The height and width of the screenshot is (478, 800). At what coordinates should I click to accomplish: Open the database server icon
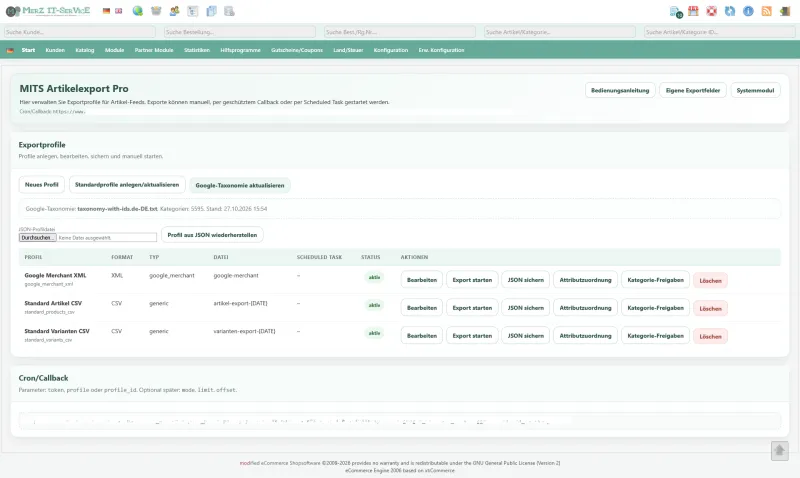[230, 11]
